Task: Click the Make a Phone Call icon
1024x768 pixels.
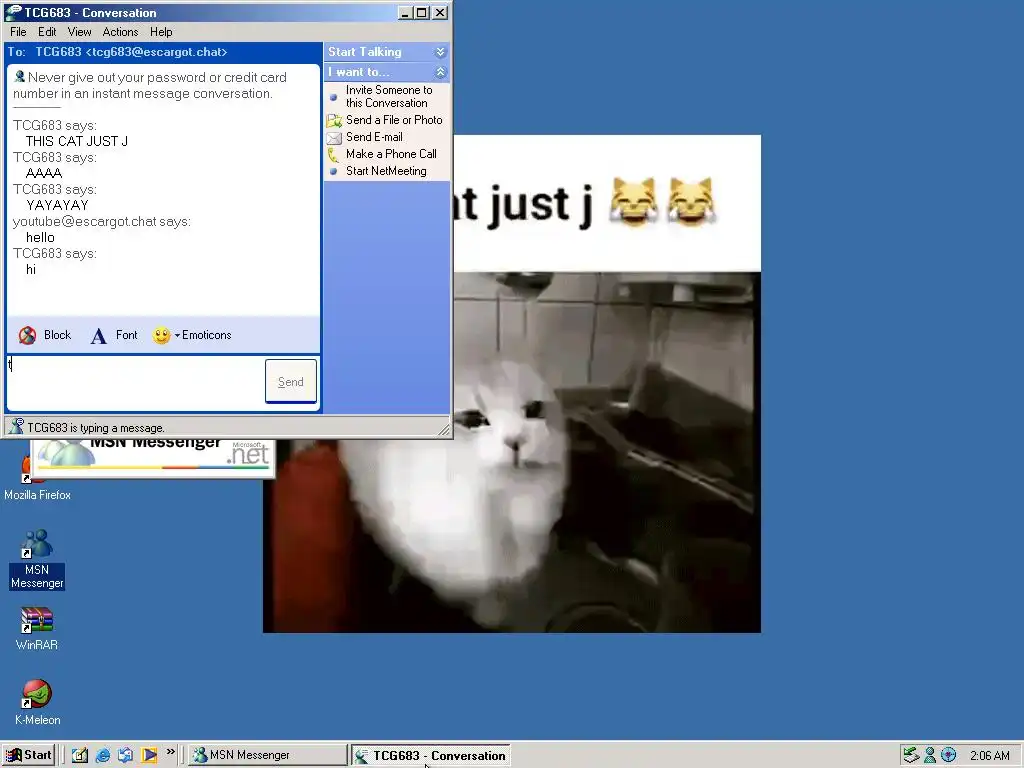Action: tap(333, 155)
